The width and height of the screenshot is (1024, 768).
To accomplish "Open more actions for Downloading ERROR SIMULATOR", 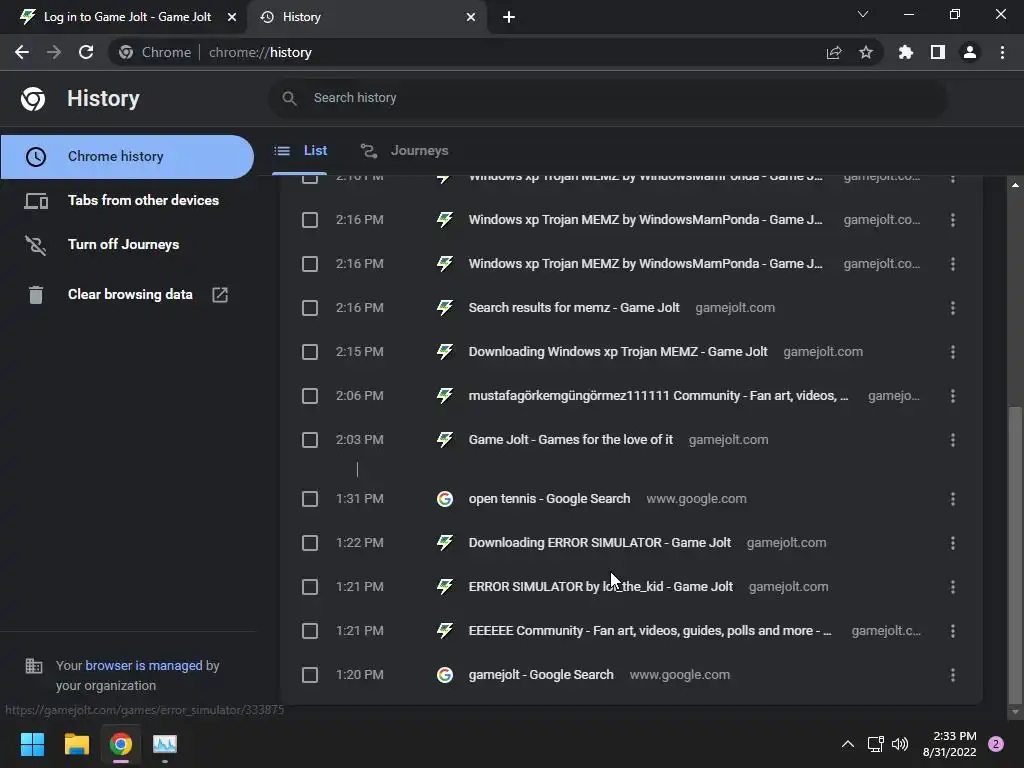I will pyautogui.click(x=953, y=543).
